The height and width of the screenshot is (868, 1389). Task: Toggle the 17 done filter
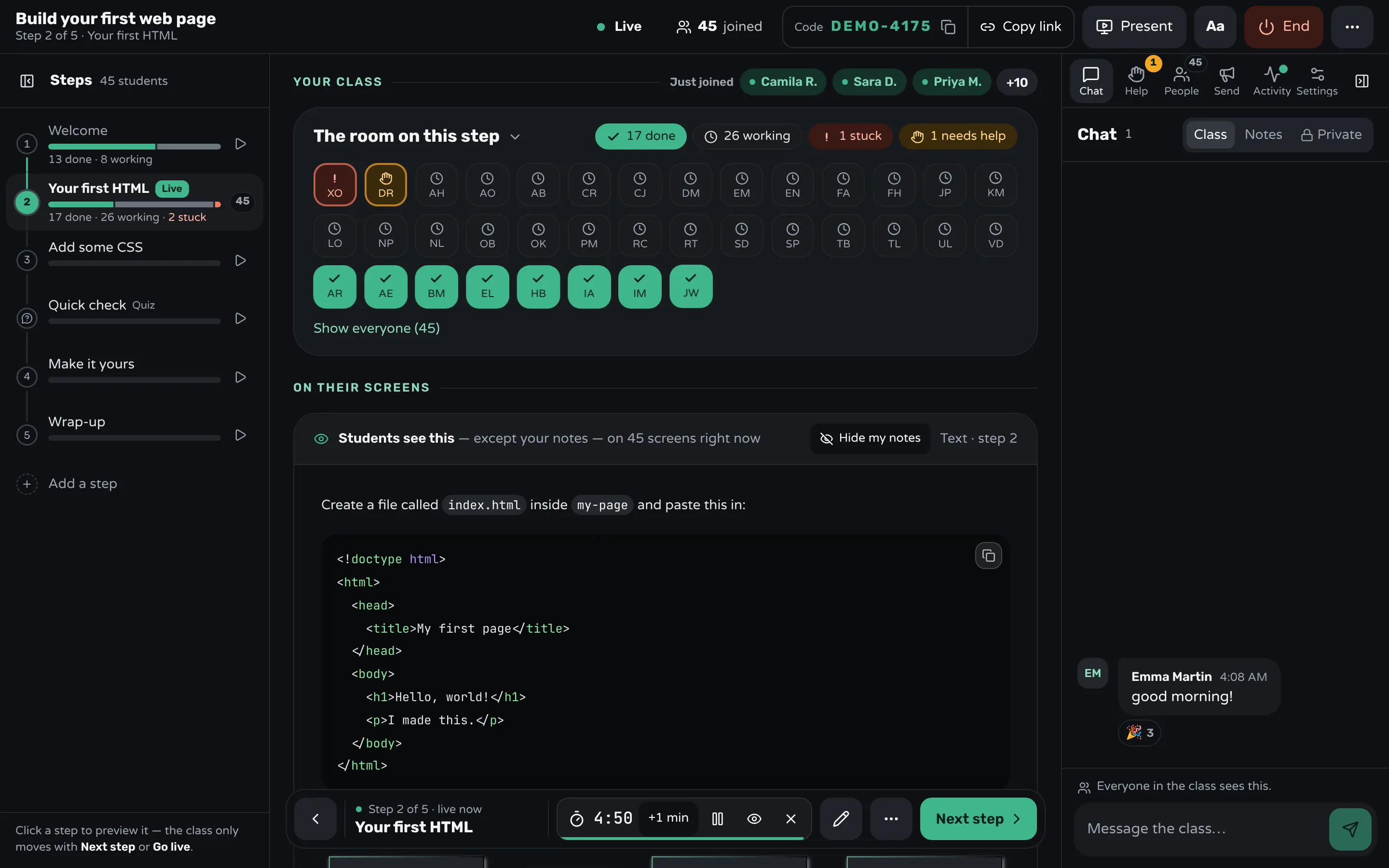pos(640,136)
